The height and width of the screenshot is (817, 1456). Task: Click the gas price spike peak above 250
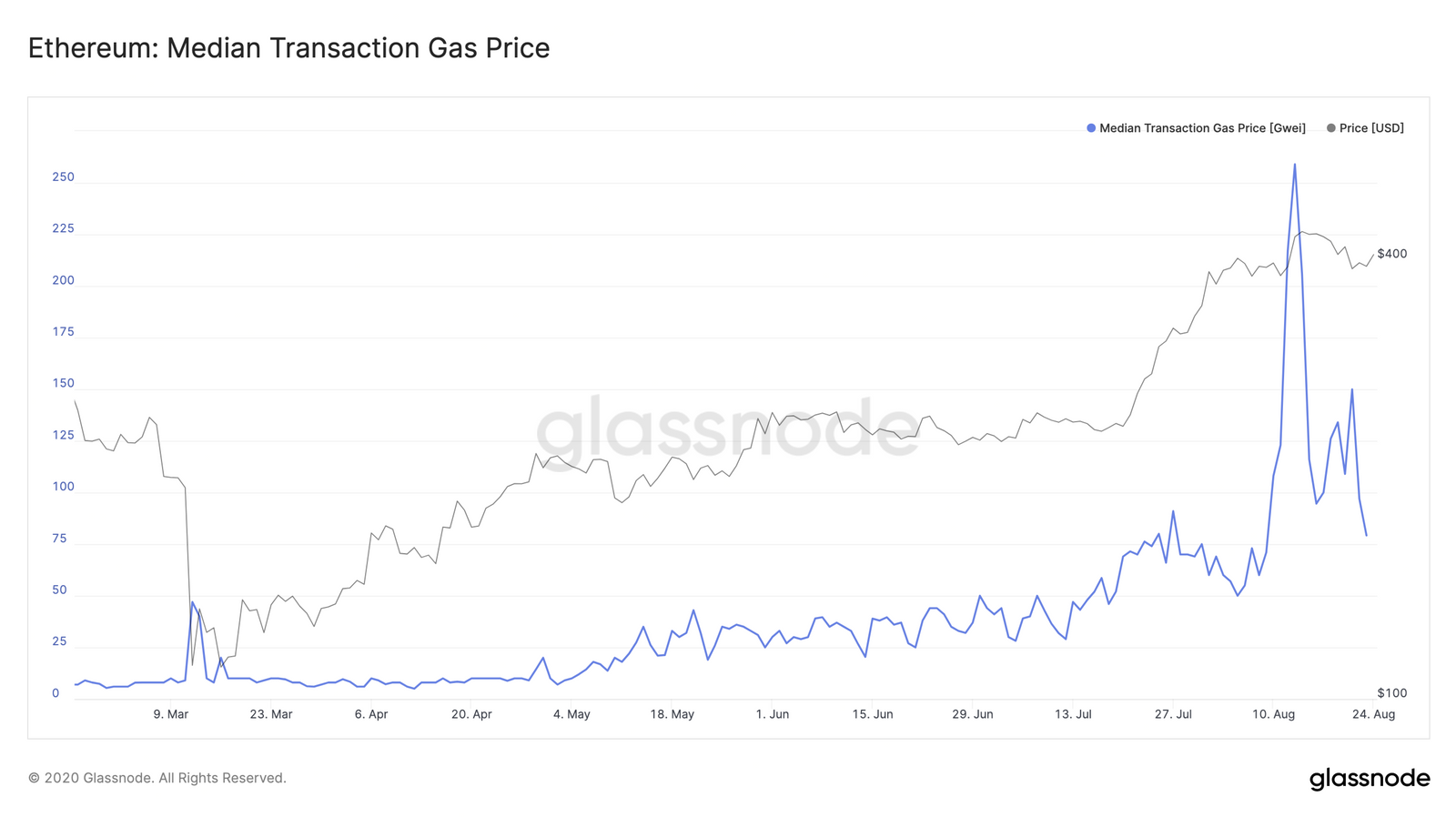click(1295, 165)
